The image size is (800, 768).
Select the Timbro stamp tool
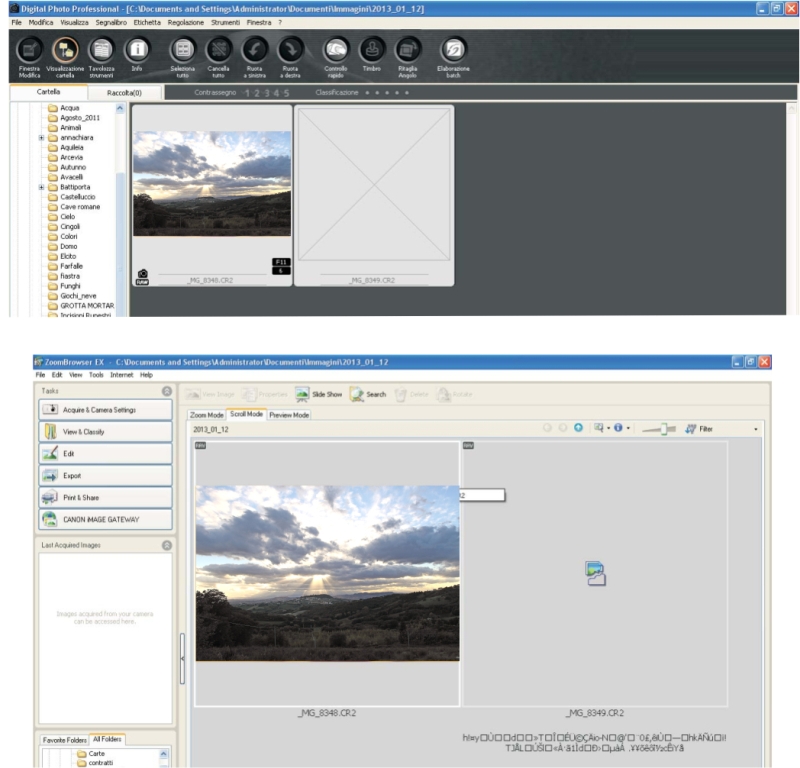[371, 51]
